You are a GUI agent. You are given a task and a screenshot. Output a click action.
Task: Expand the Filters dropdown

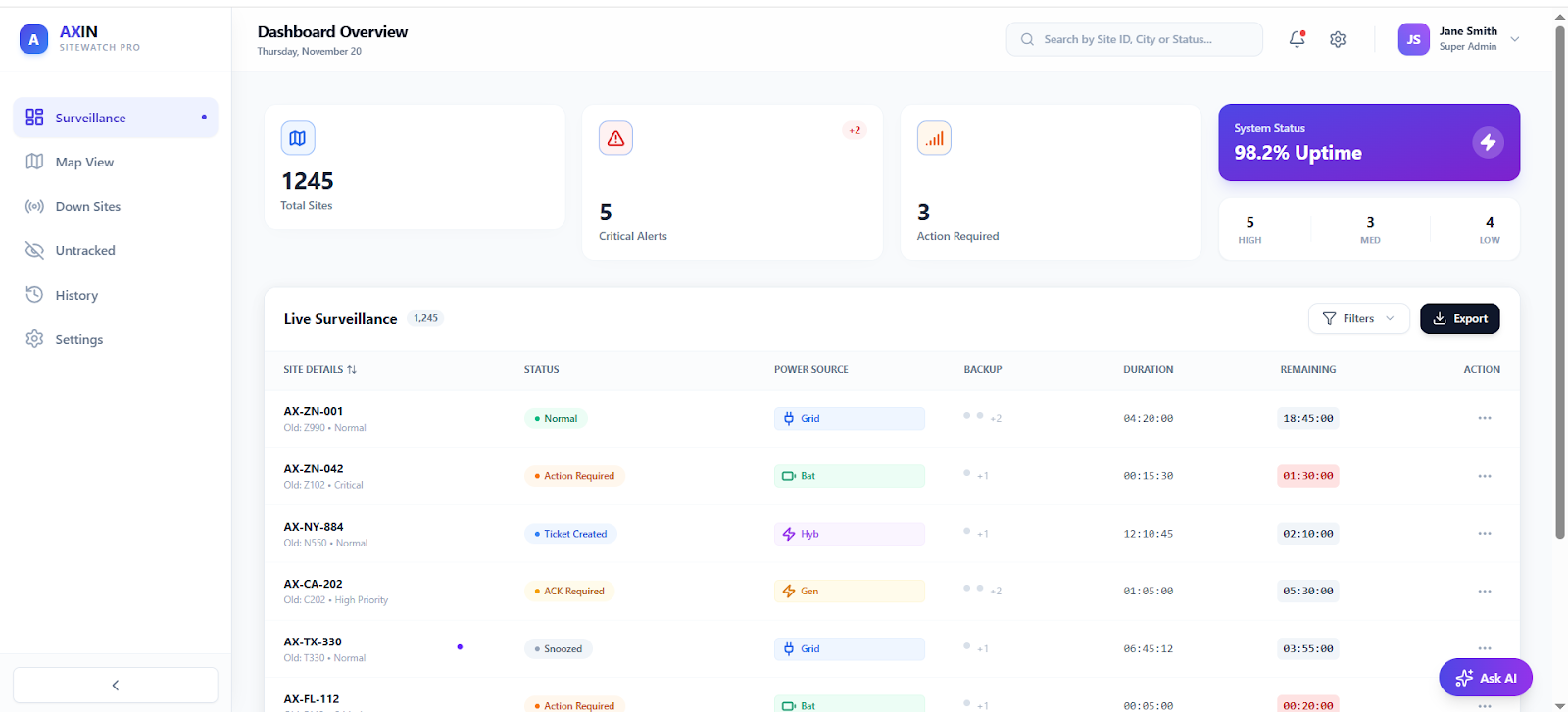(1358, 318)
